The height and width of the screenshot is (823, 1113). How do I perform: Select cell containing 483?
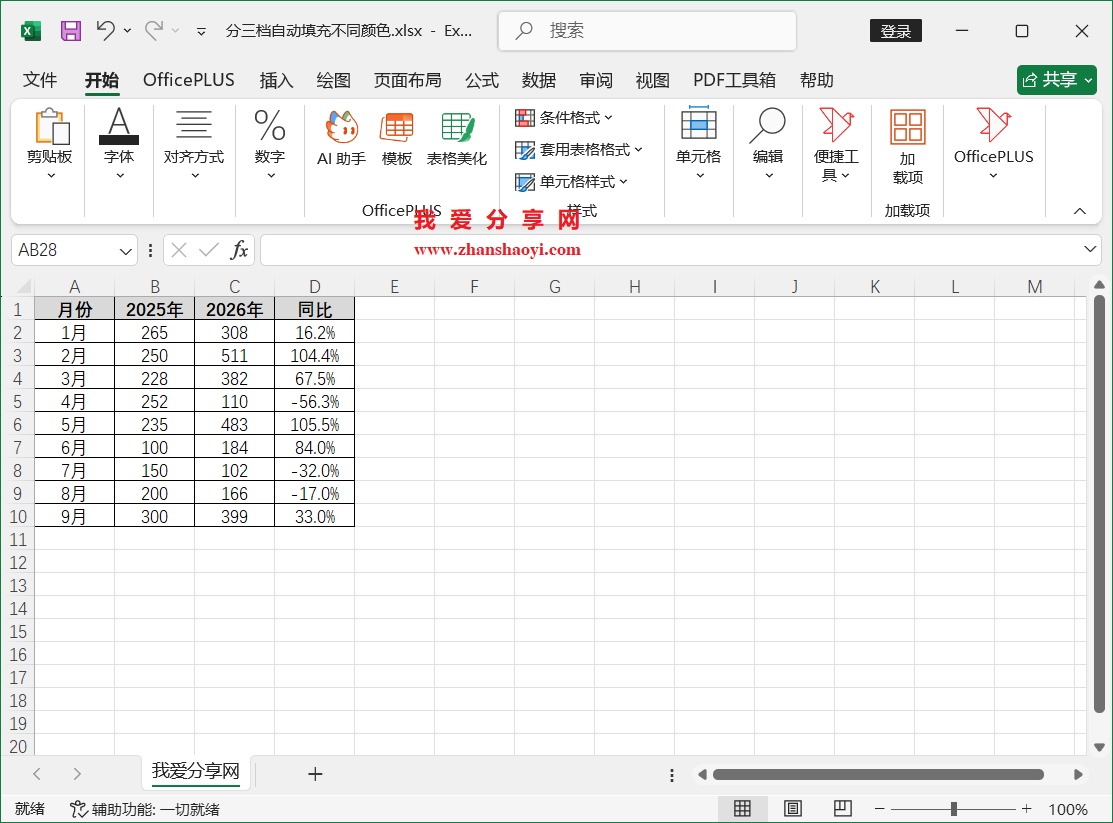coord(234,425)
